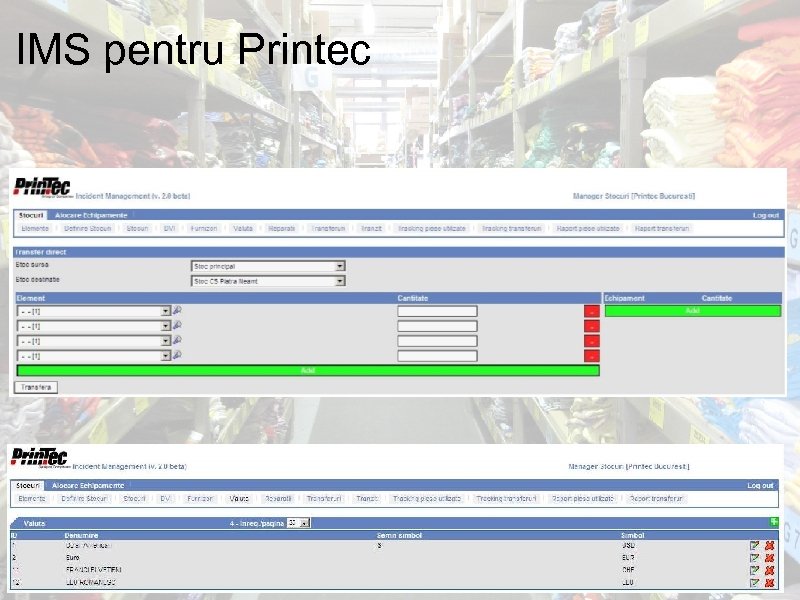Select Alocare Echipamente tab in lower screenshot
Screen dimensions: 800x600
click(88, 485)
